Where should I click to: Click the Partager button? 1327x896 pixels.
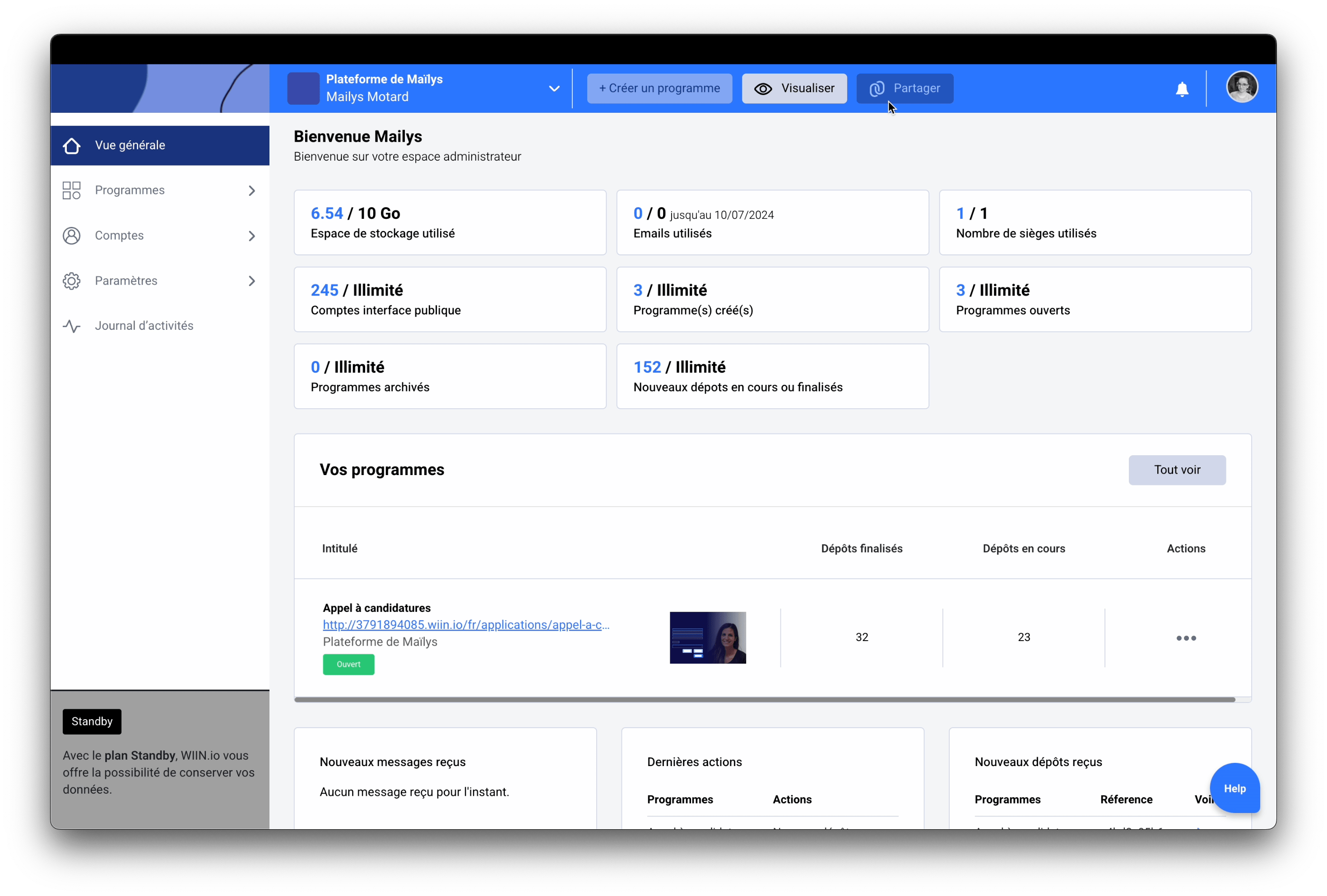click(x=905, y=88)
